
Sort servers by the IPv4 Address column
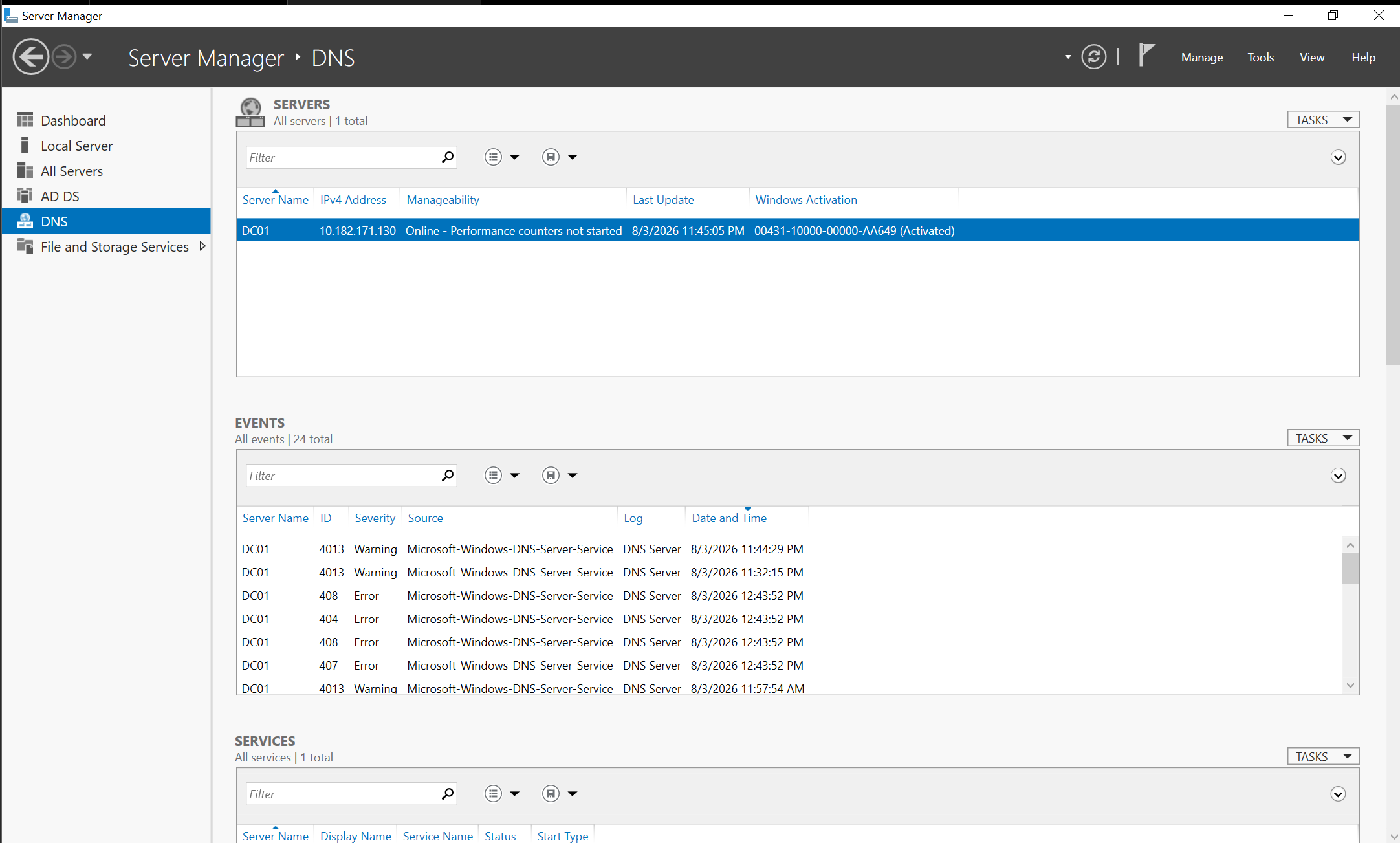click(x=353, y=200)
